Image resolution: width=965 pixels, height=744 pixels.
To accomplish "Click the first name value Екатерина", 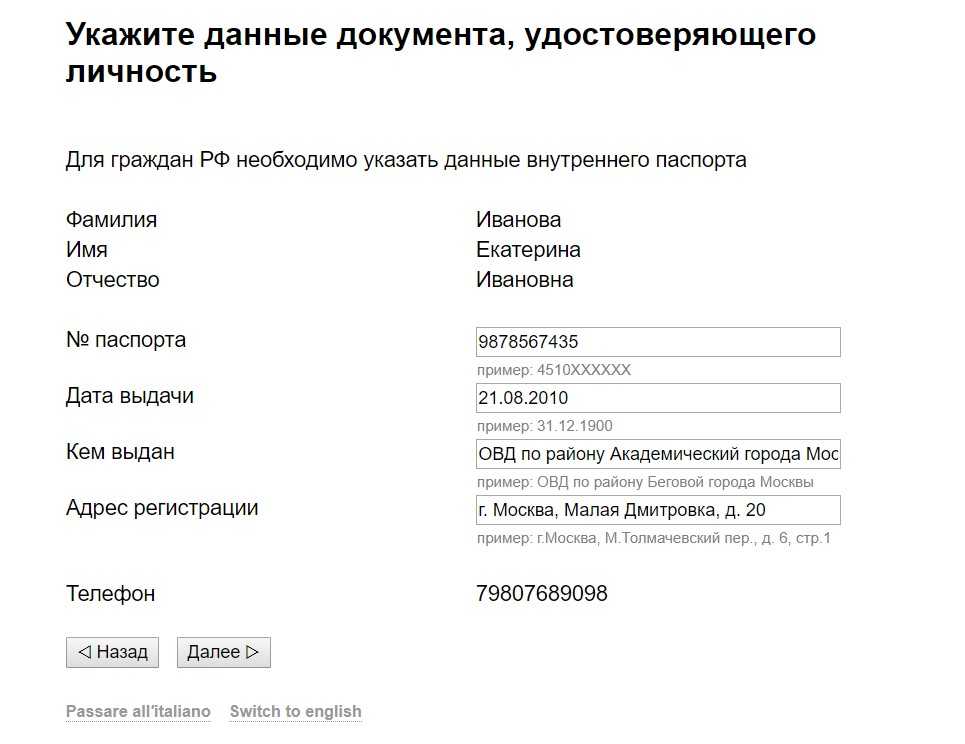I will [528, 250].
